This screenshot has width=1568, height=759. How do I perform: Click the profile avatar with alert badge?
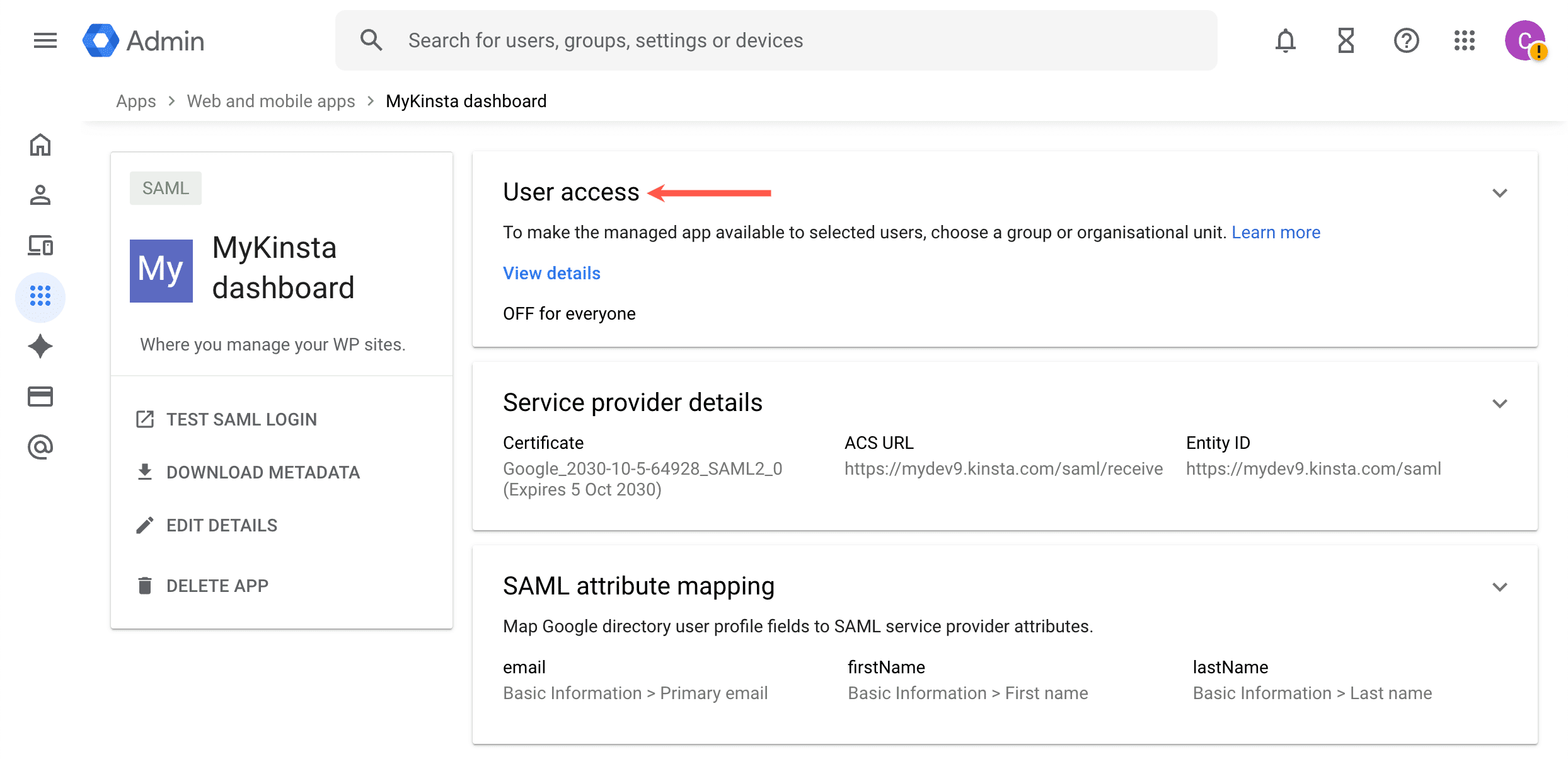pos(1524,40)
